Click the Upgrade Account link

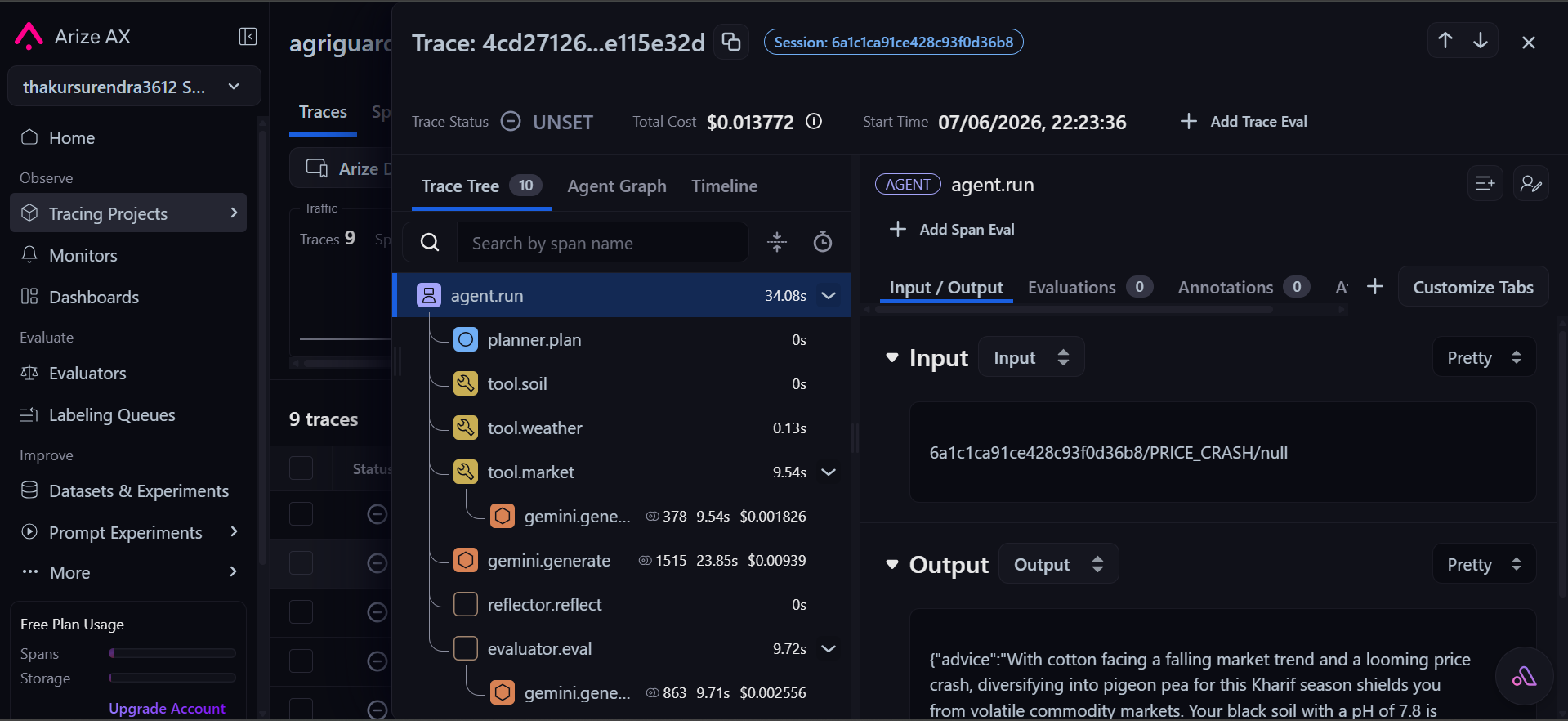click(167, 708)
